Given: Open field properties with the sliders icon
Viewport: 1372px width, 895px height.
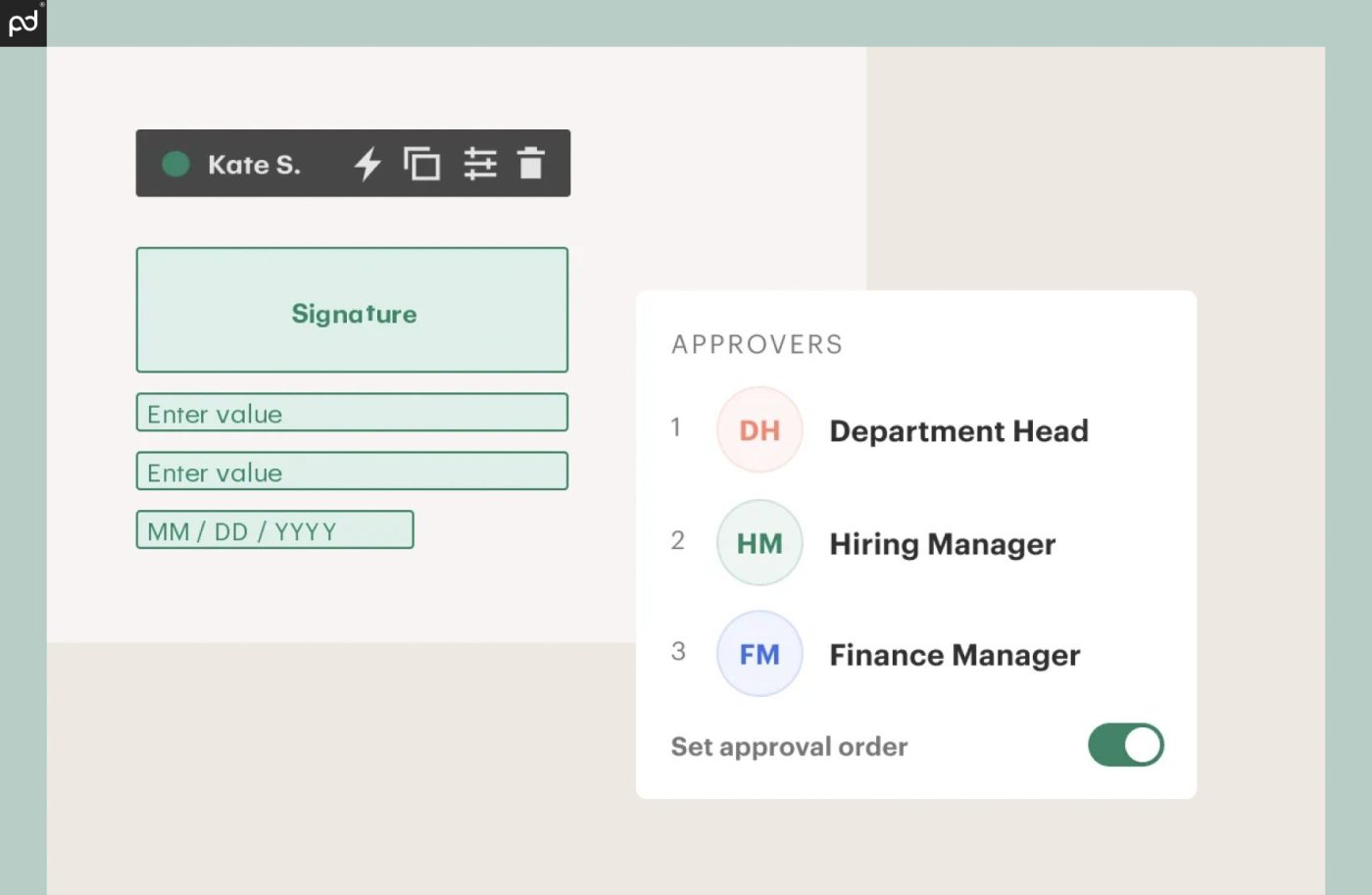Looking at the screenshot, I should click(480, 164).
